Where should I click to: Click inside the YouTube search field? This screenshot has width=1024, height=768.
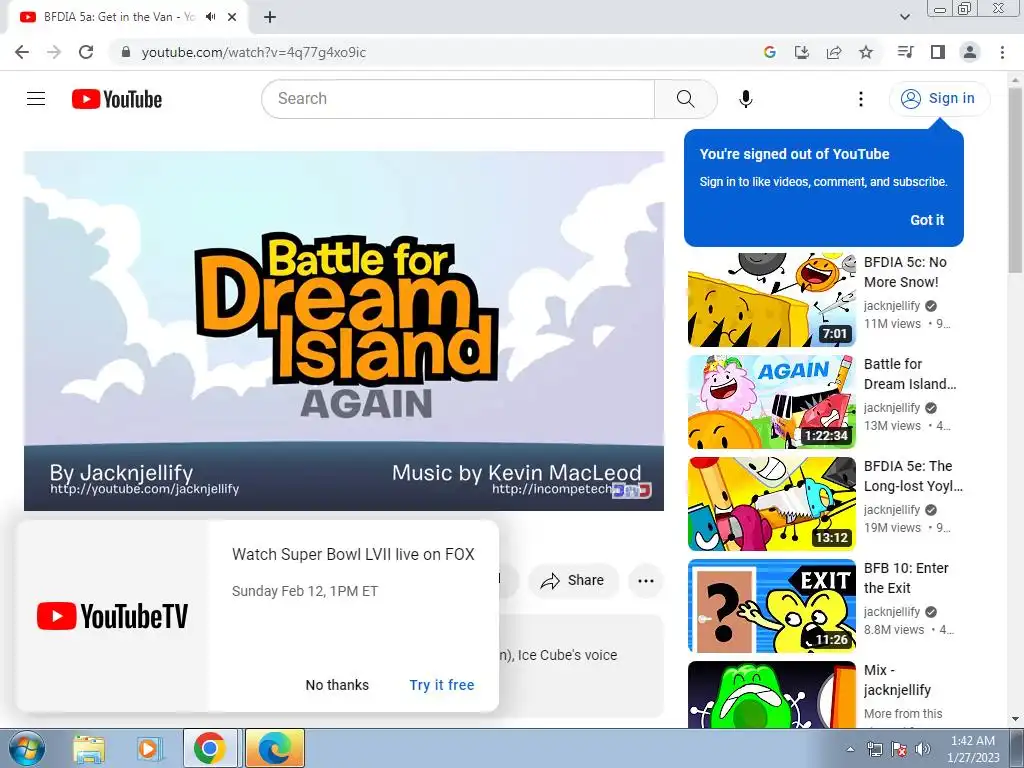tap(458, 99)
